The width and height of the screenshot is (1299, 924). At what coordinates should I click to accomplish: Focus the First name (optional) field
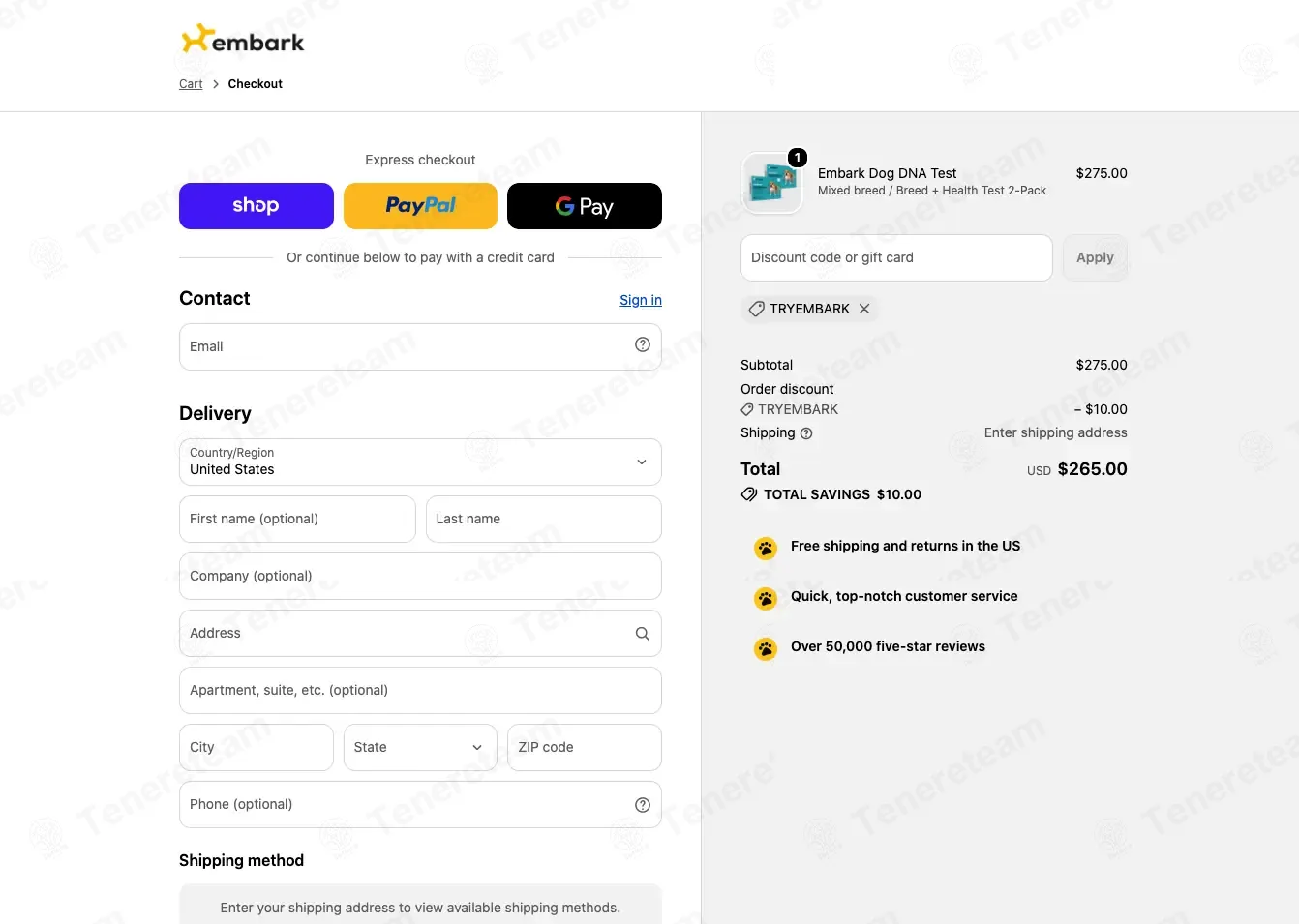(297, 519)
